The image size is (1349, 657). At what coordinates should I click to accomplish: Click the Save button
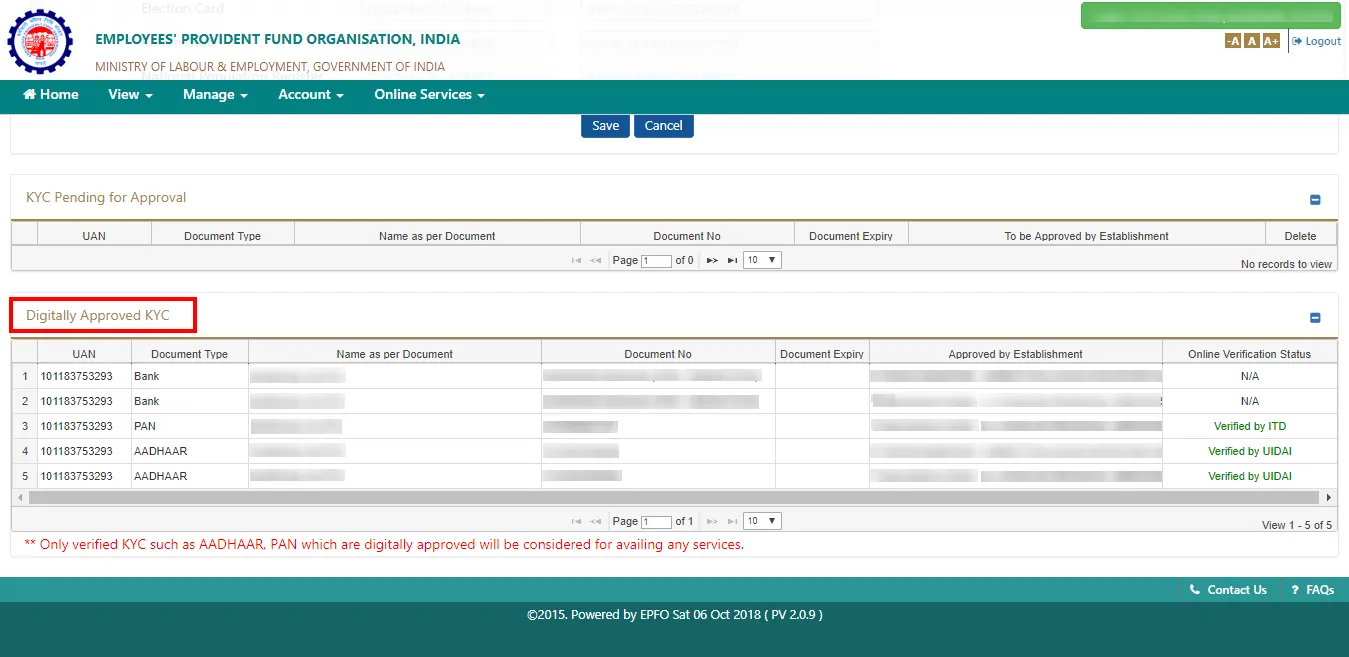pos(605,126)
